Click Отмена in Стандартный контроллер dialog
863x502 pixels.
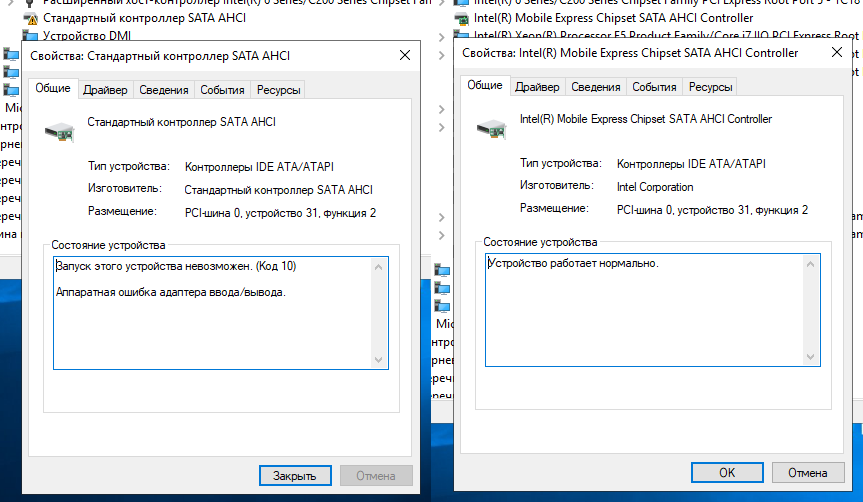click(x=376, y=476)
